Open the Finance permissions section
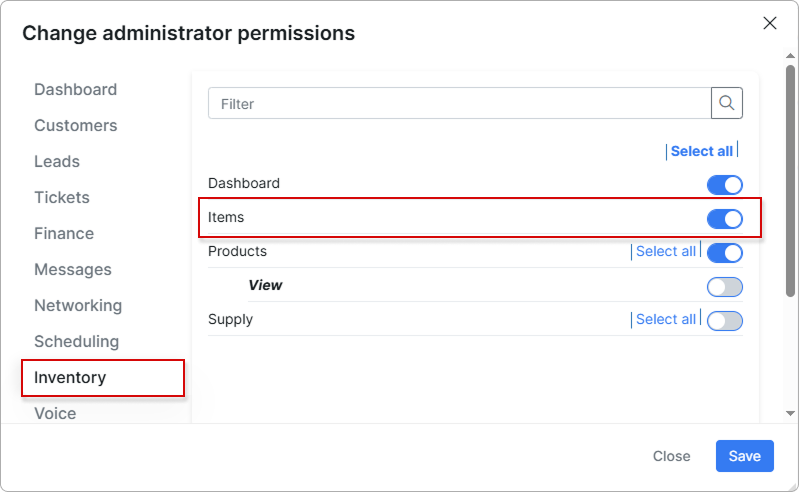799x492 pixels. 64,233
